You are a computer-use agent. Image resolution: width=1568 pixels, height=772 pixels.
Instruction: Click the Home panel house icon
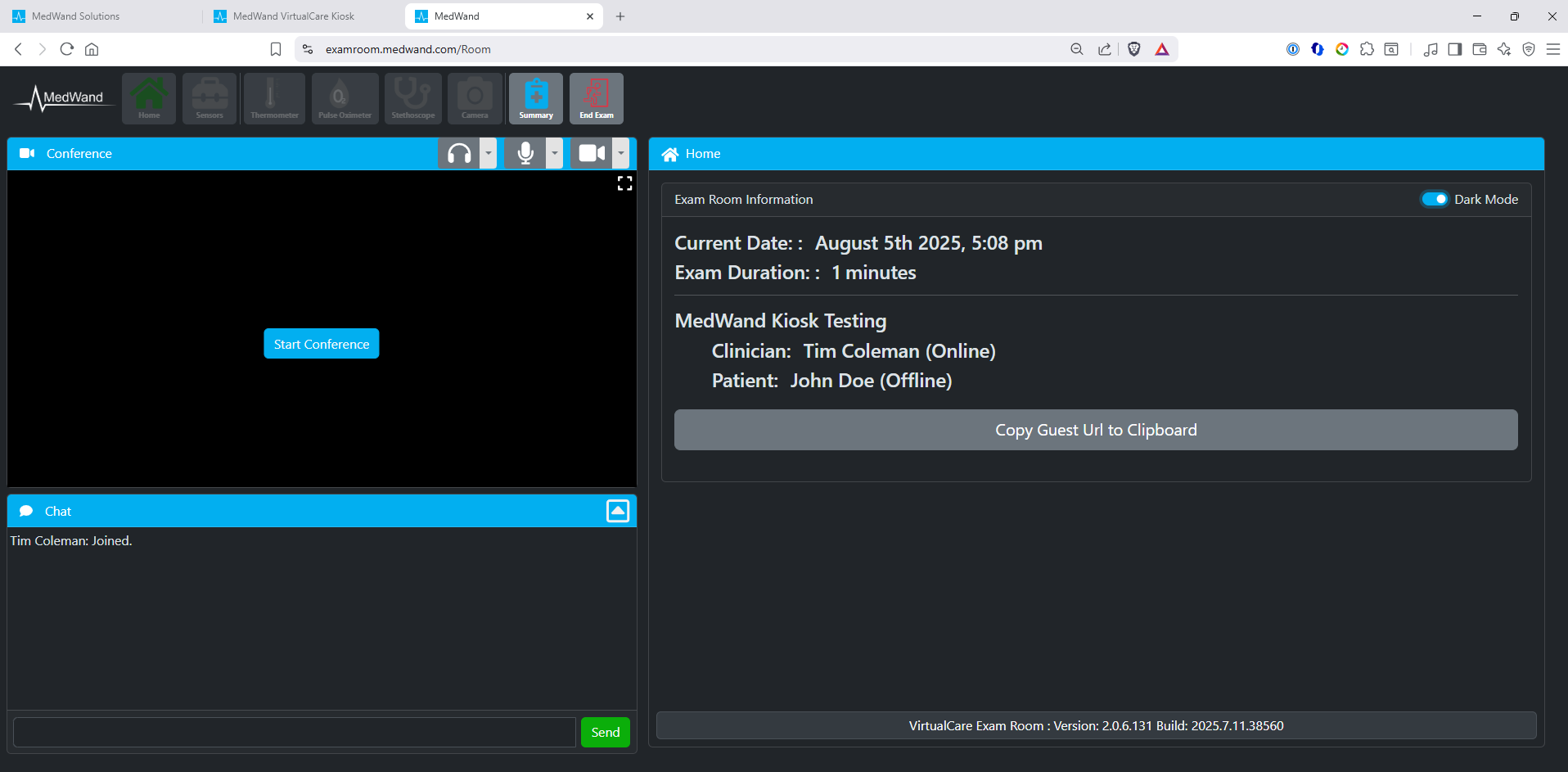[670, 154]
